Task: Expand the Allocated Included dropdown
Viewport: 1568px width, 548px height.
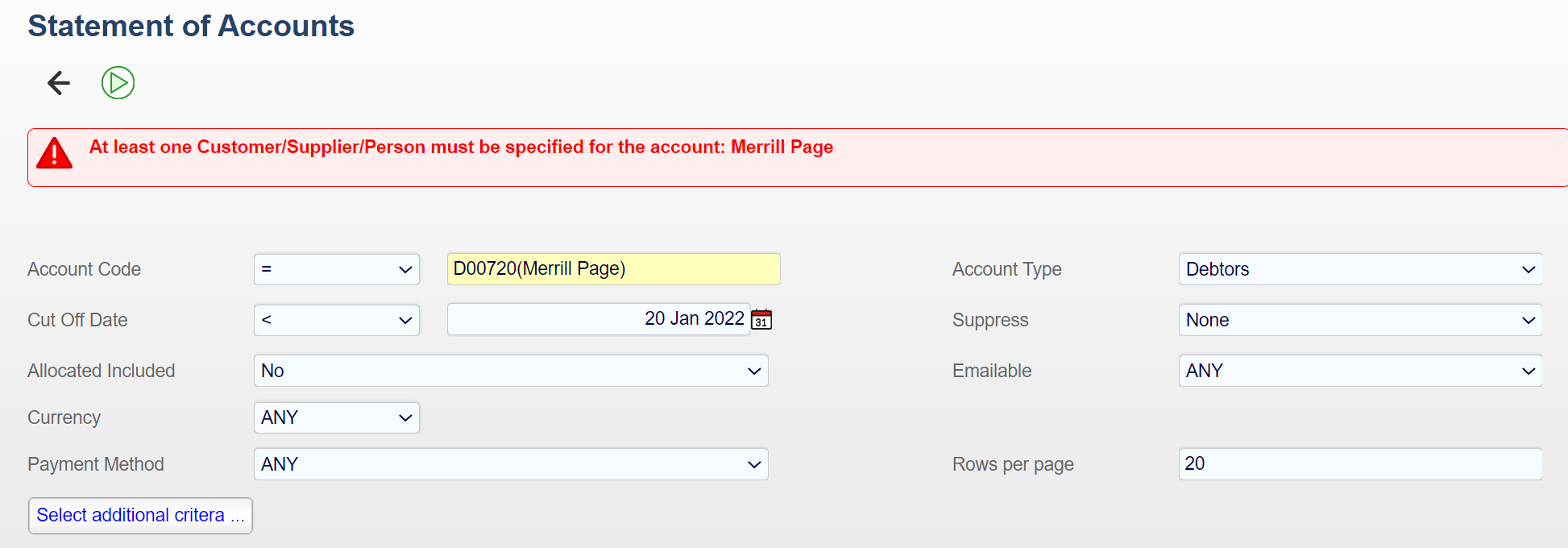Action: [510, 371]
